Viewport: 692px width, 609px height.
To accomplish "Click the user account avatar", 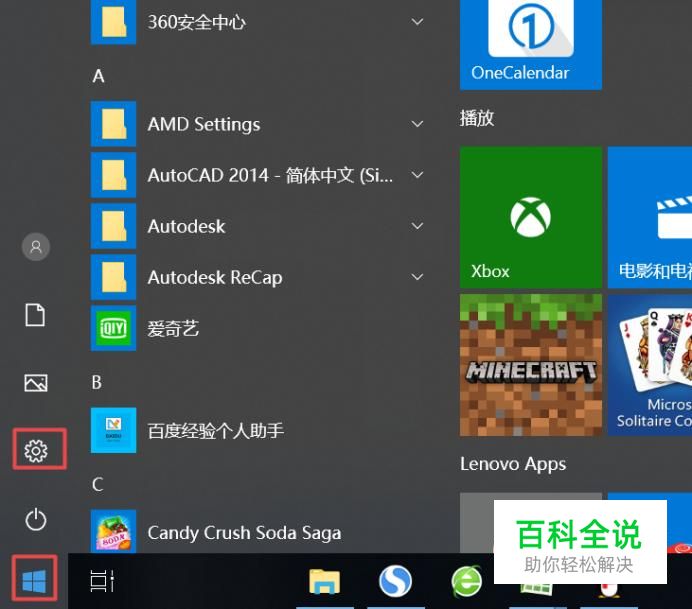I will pyautogui.click(x=36, y=246).
